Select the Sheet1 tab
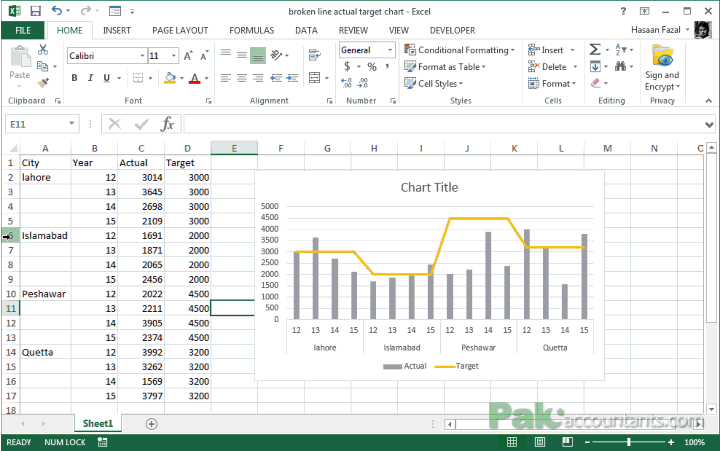 click(x=97, y=423)
